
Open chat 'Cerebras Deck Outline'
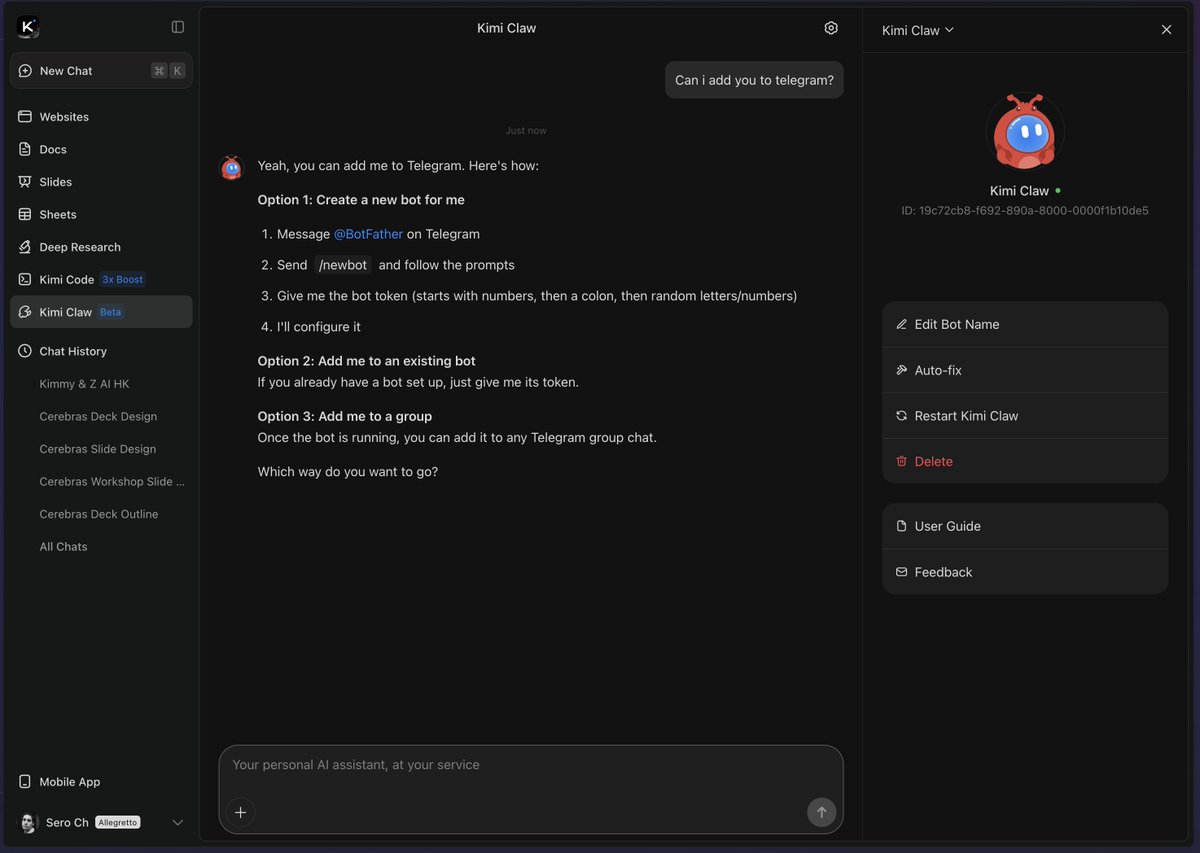pos(101,514)
